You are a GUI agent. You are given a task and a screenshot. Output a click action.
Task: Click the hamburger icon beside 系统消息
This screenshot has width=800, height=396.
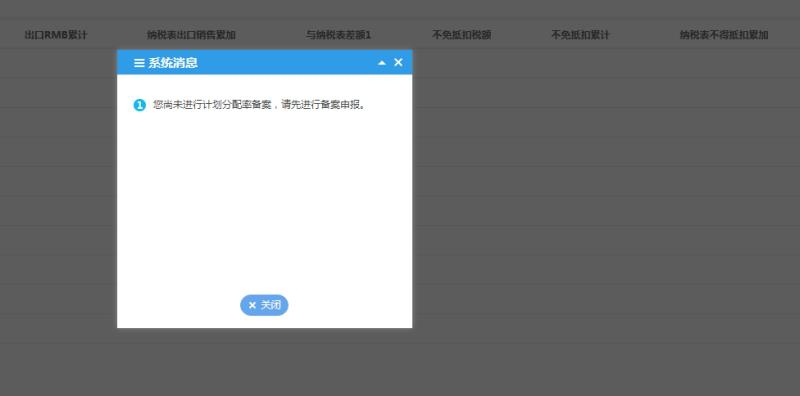[x=139, y=63]
